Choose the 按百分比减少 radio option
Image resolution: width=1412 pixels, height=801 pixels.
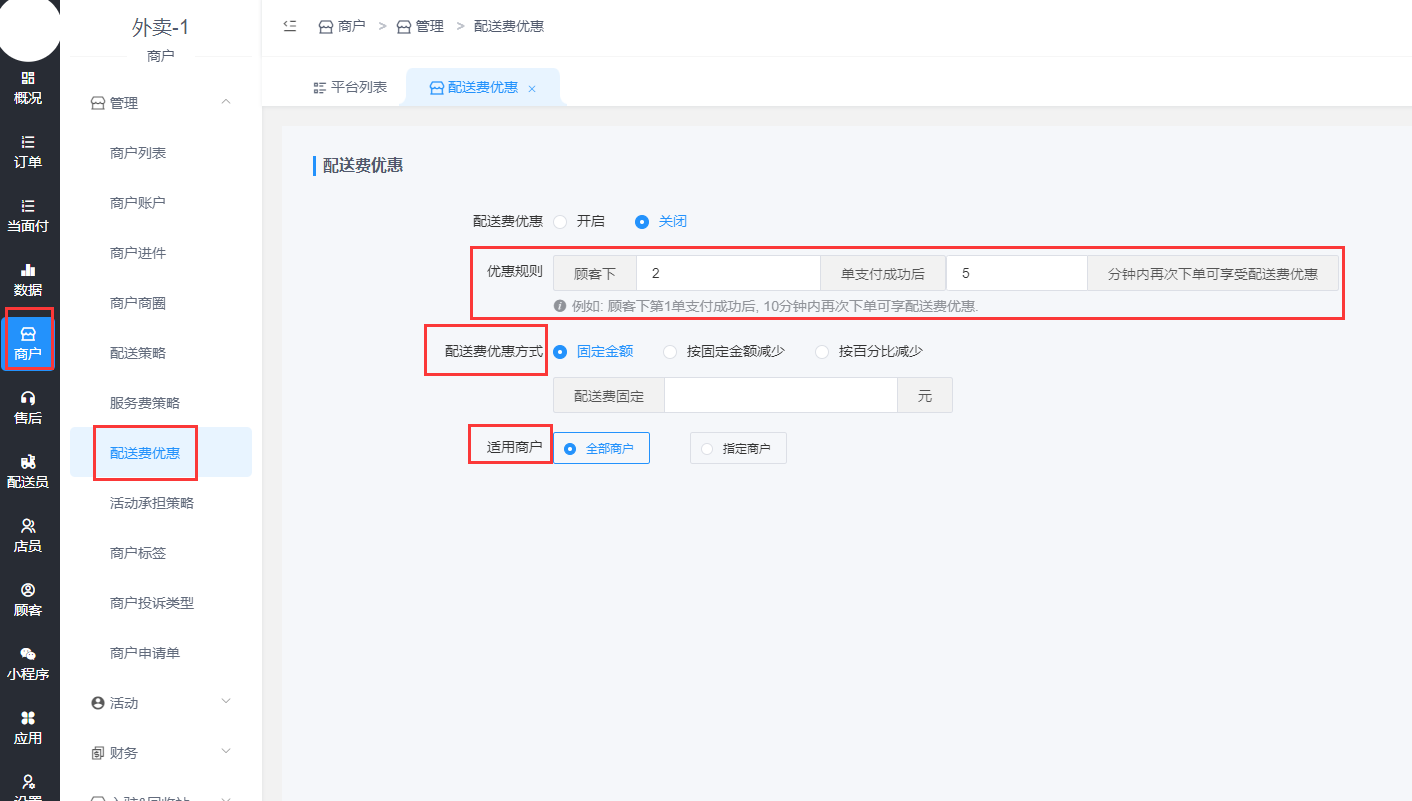point(822,351)
